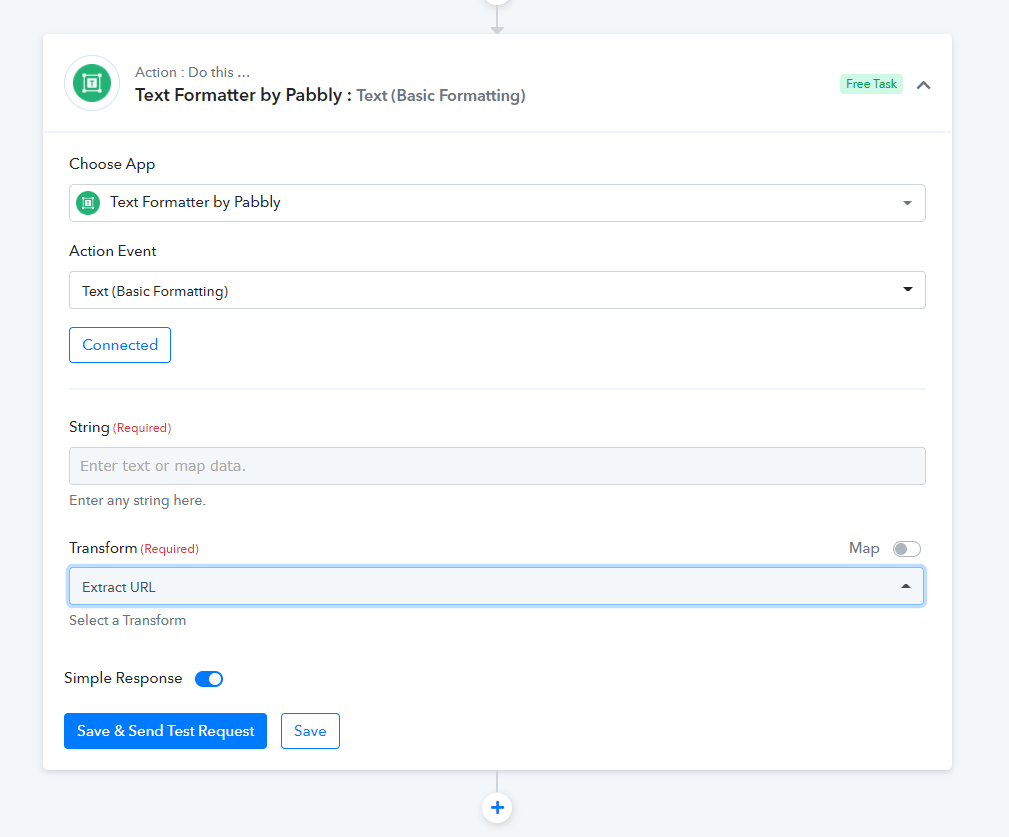Disable the Simple Response toggle
The width and height of the screenshot is (1009, 837).
209,679
